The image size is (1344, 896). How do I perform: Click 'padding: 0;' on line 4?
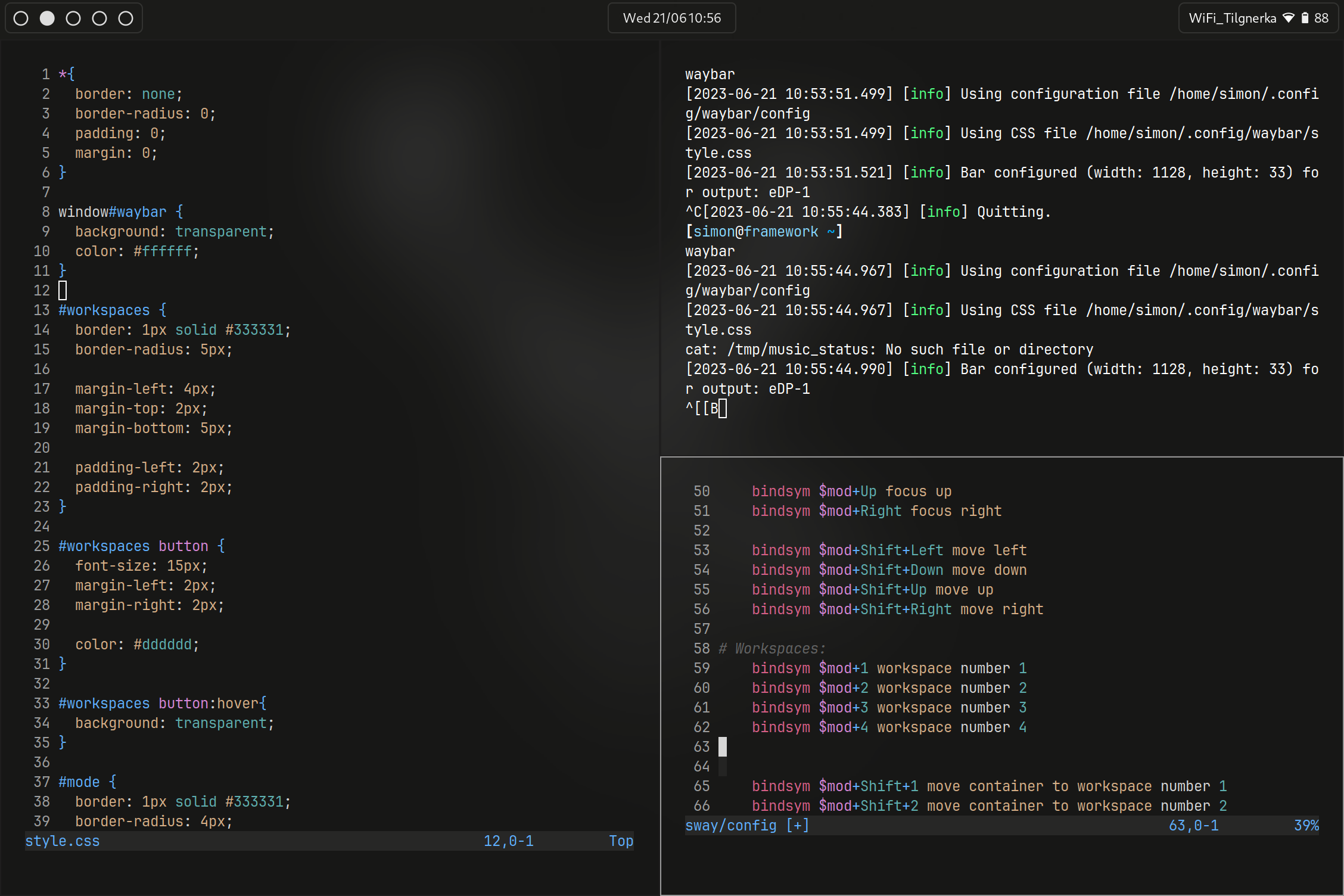pos(120,133)
